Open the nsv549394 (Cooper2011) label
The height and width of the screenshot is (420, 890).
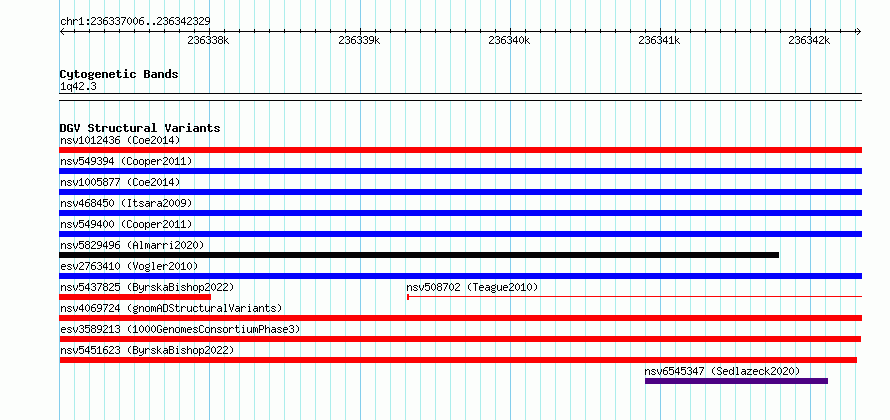click(x=126, y=161)
